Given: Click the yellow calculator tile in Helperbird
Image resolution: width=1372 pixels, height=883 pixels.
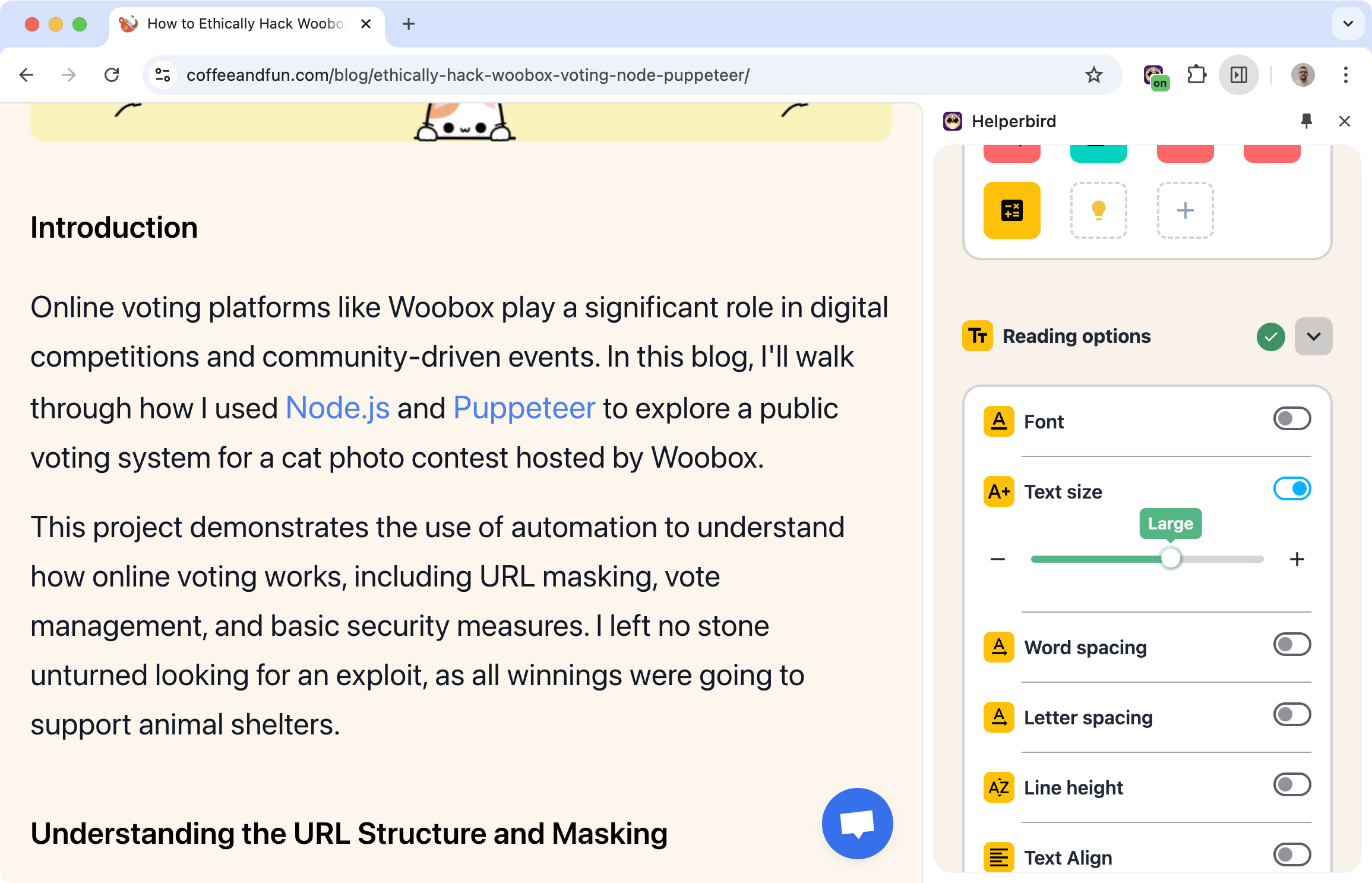Looking at the screenshot, I should pos(1011,210).
